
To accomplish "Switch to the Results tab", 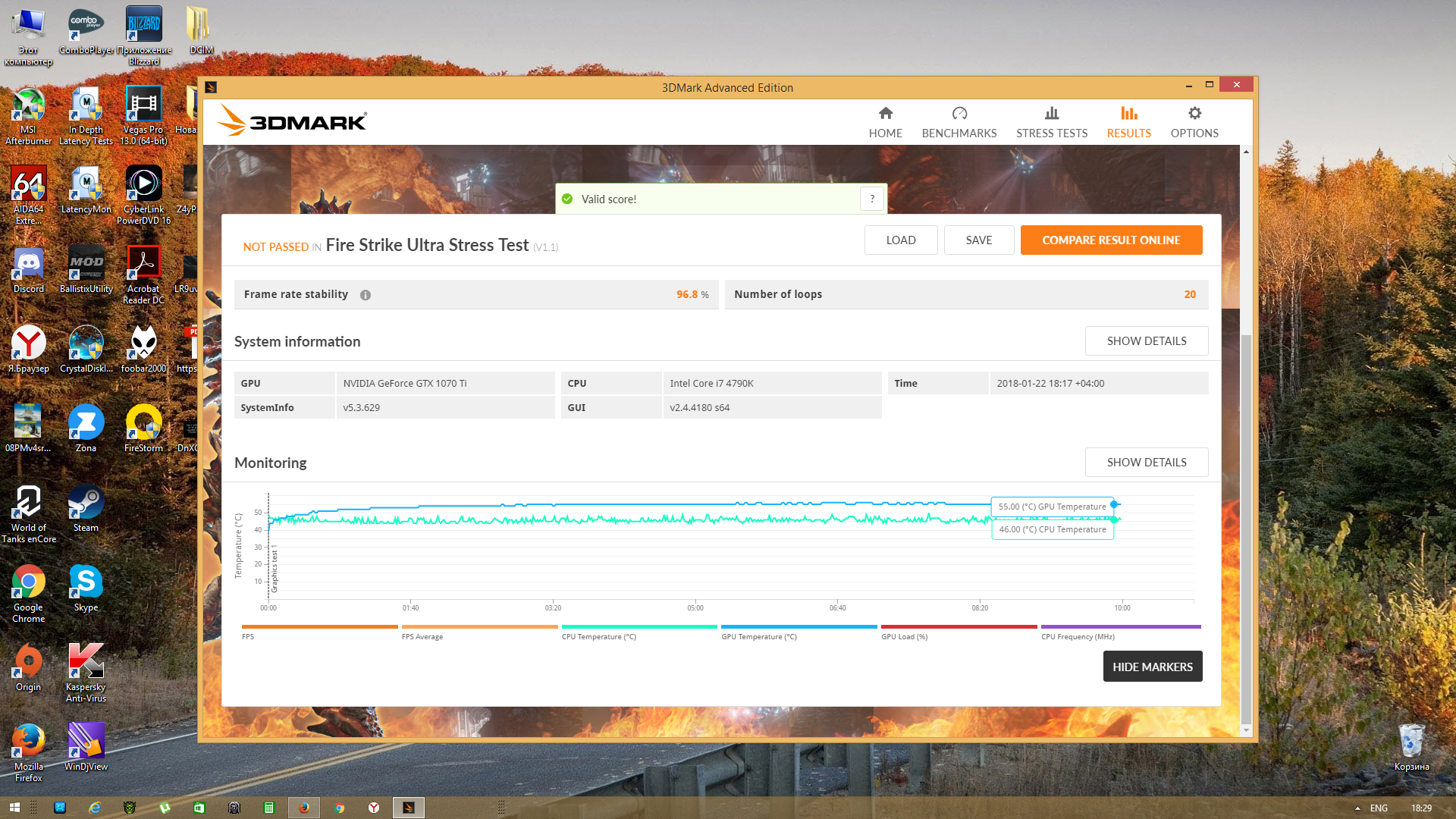I will [1128, 123].
